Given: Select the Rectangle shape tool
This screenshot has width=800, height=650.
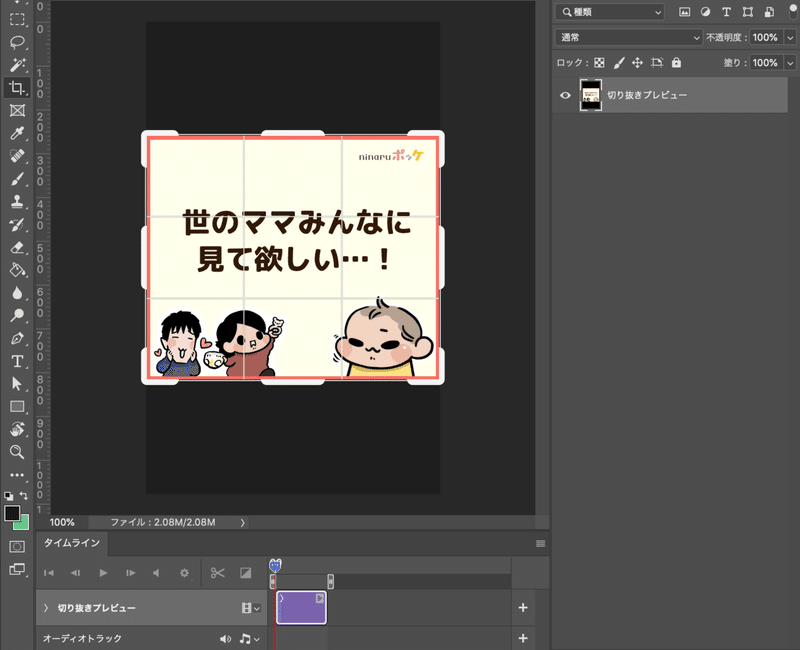Looking at the screenshot, I should (17, 407).
